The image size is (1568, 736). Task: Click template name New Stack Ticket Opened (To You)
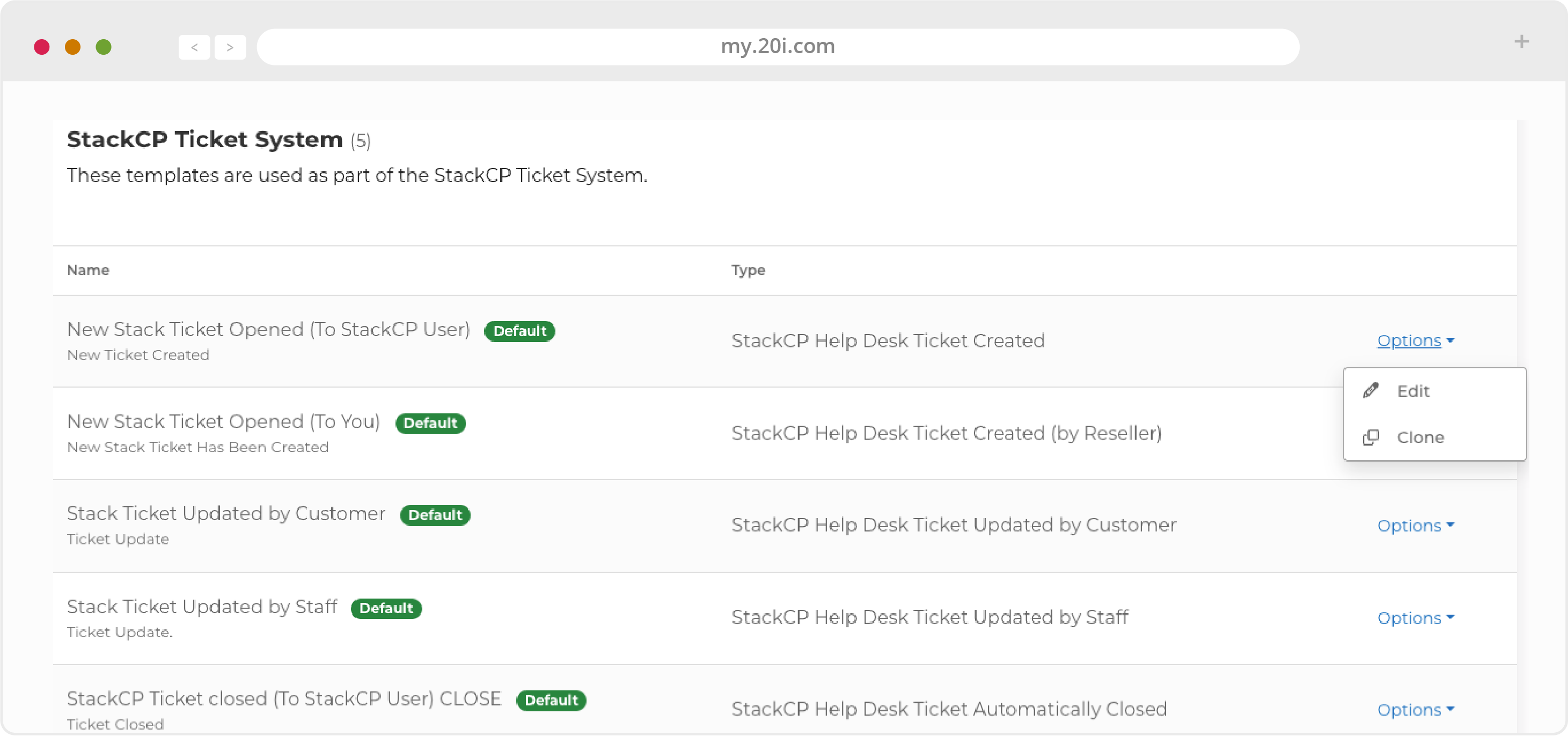[223, 421]
